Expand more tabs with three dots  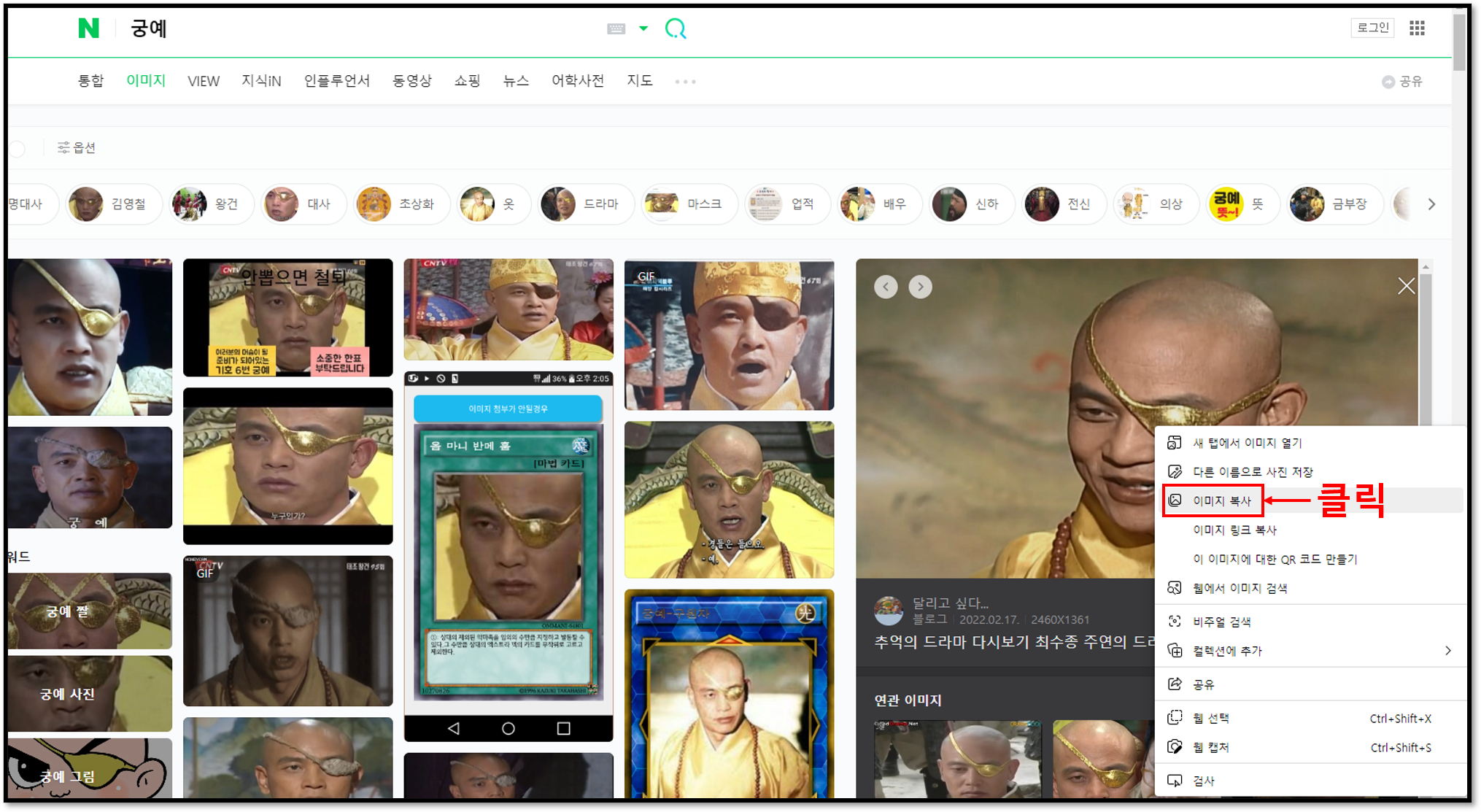click(685, 82)
